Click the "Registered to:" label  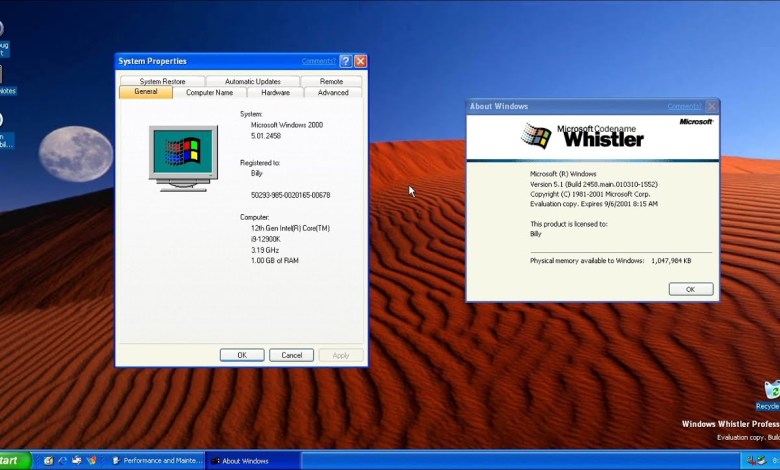pyautogui.click(x=260, y=163)
